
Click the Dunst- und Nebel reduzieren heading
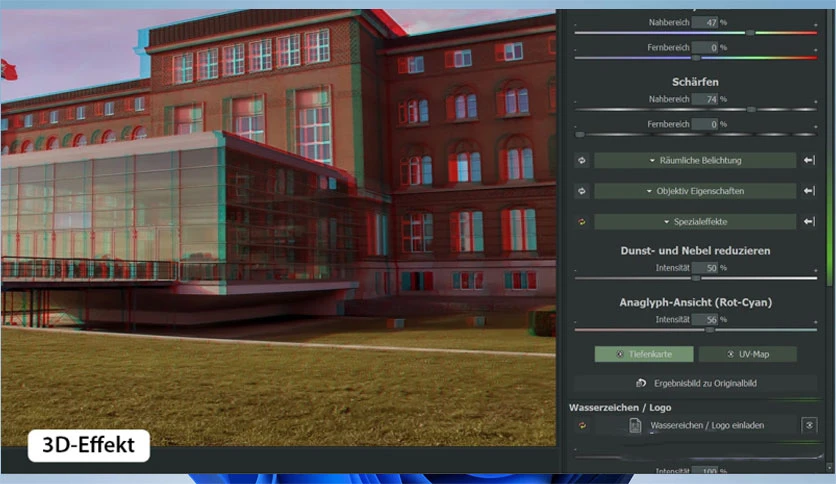pos(695,251)
